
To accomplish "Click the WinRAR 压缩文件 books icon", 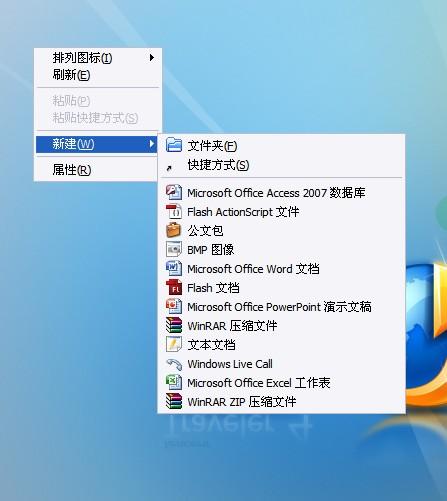I will pyautogui.click(x=174, y=325).
